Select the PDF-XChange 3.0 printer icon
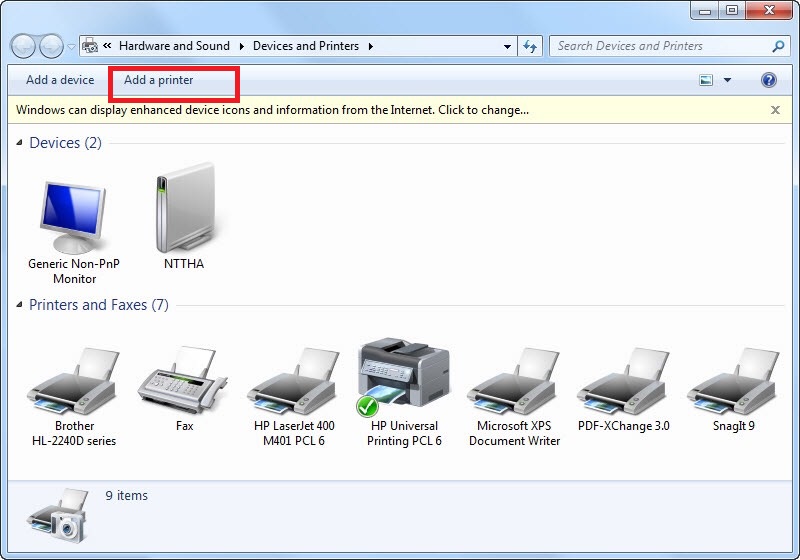This screenshot has height=560, width=800. pyautogui.click(x=623, y=380)
